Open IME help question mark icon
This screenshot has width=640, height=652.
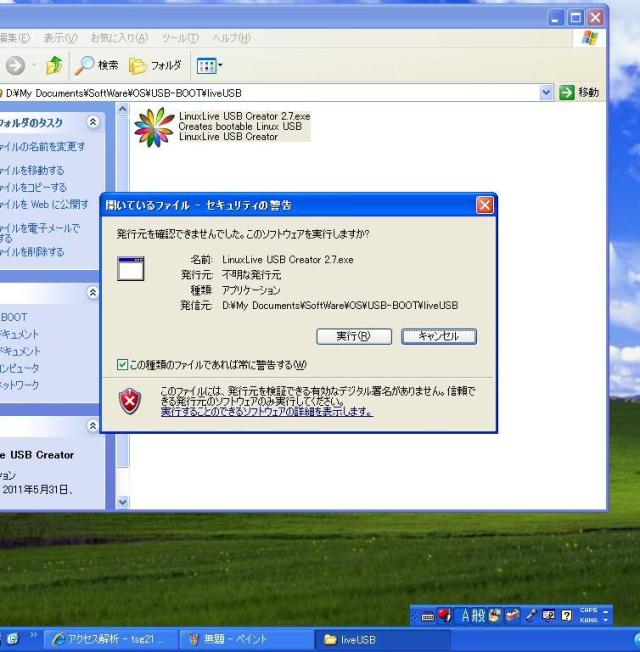[564, 616]
